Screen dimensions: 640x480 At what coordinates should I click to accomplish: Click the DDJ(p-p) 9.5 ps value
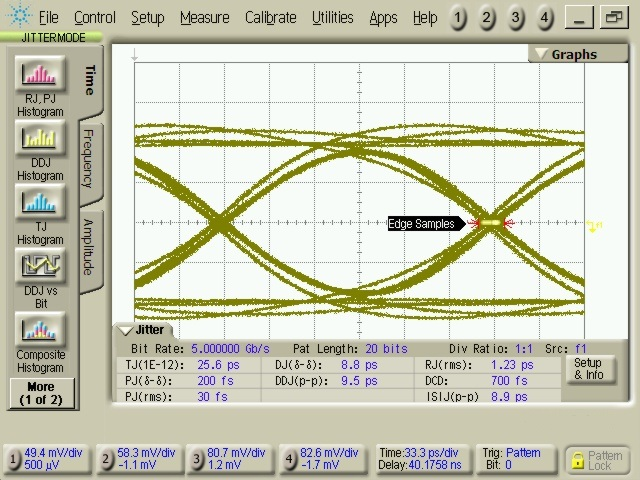tap(359, 381)
